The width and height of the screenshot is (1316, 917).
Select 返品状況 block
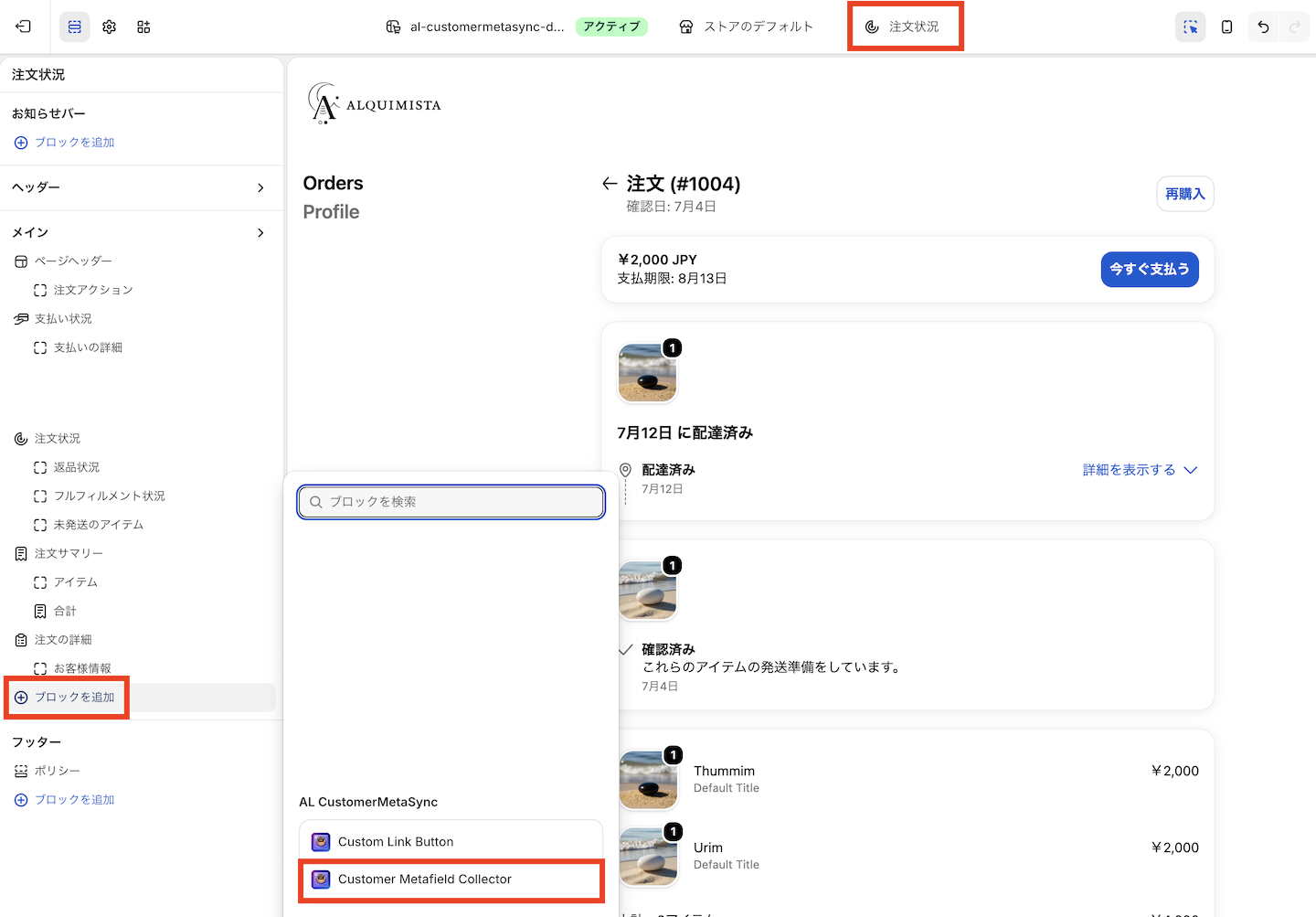77,467
